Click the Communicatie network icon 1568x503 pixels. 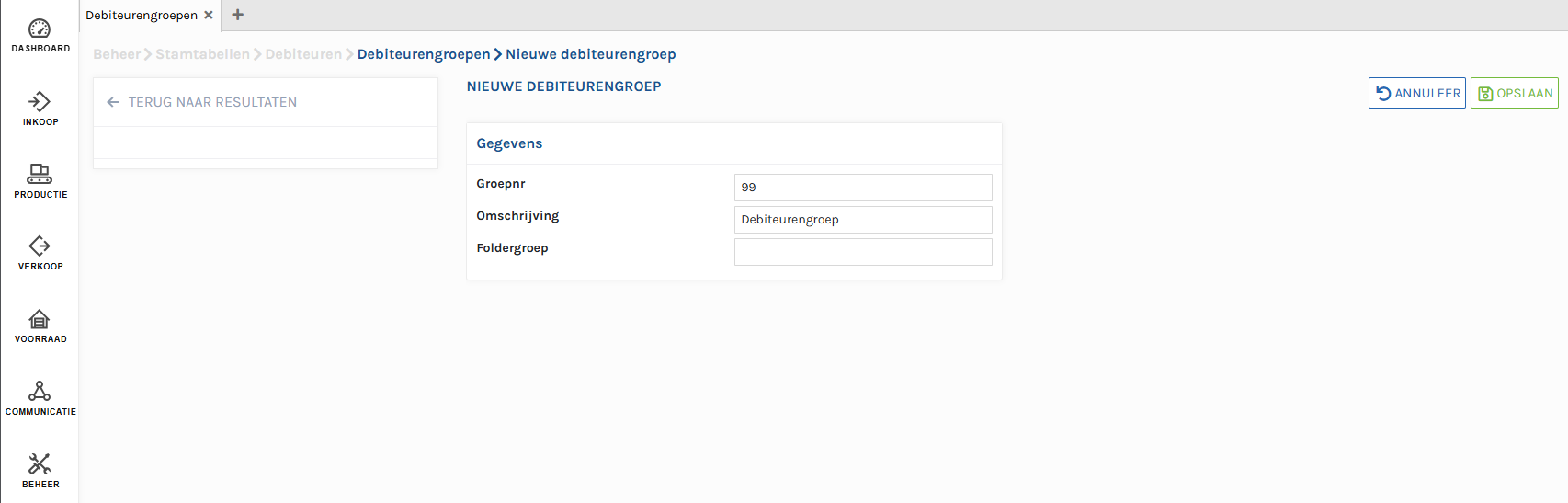coord(40,391)
